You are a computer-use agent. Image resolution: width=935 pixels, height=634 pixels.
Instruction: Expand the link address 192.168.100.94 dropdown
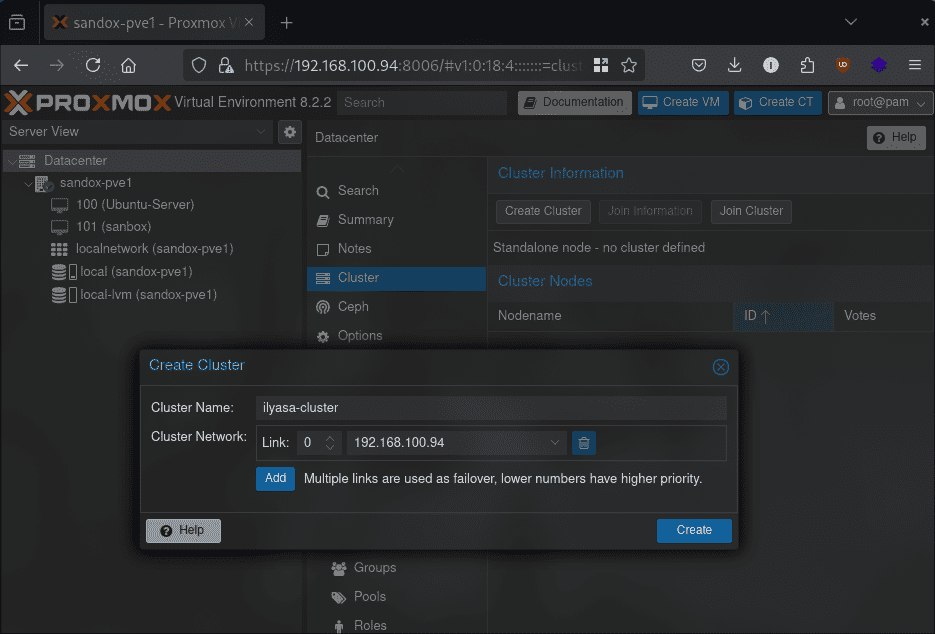(555, 443)
